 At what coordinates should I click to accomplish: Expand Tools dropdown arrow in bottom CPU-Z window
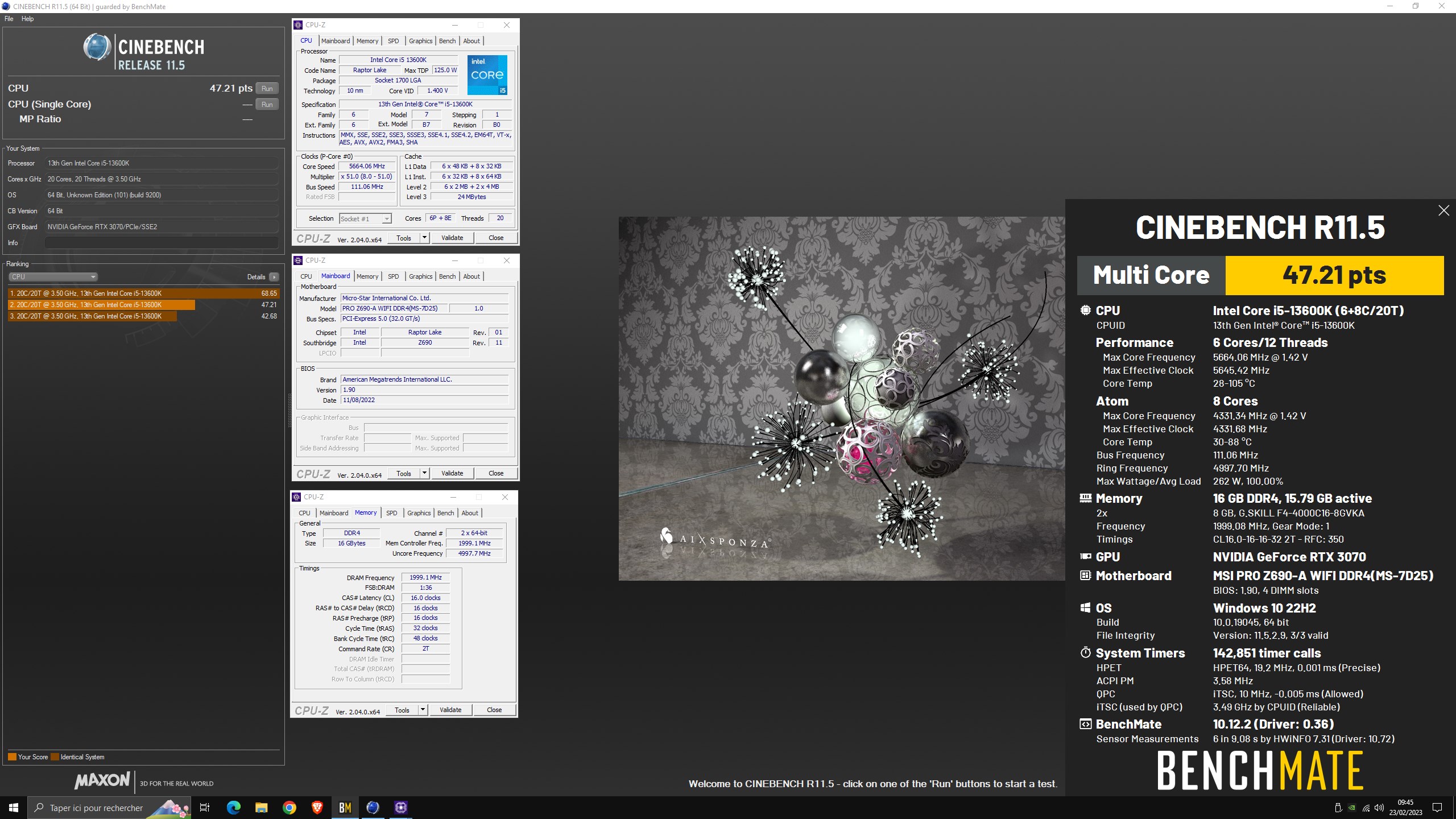[x=423, y=710]
